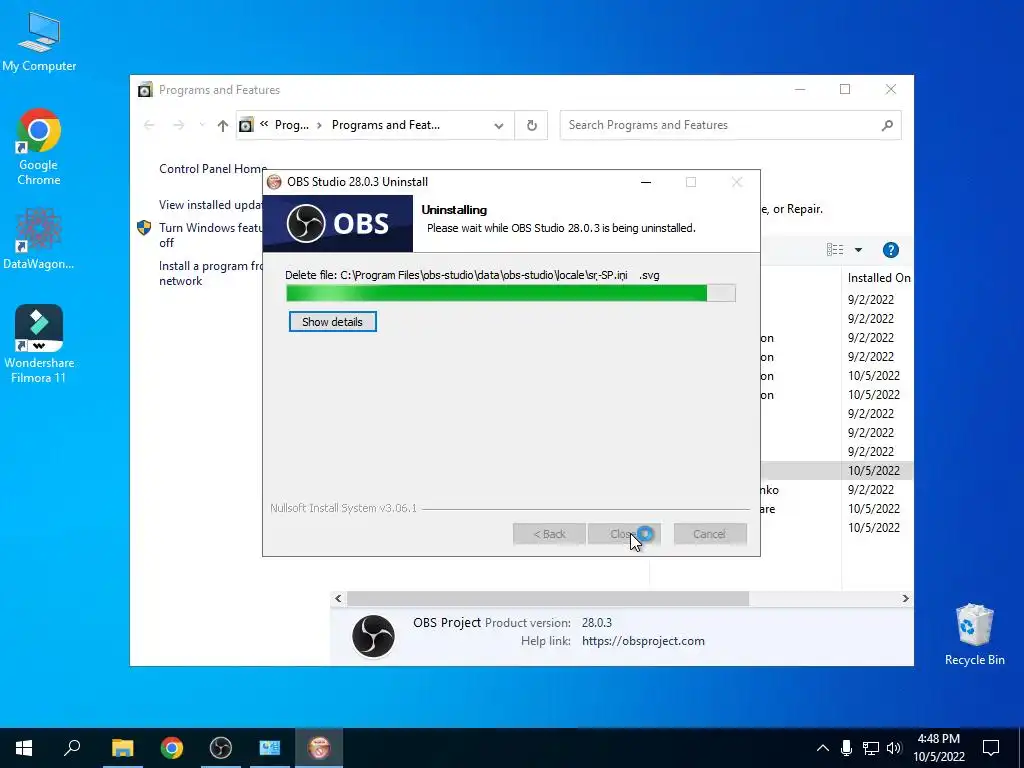Select the highlighted 10/5/2022 program row
1024x768 pixels.
837,470
